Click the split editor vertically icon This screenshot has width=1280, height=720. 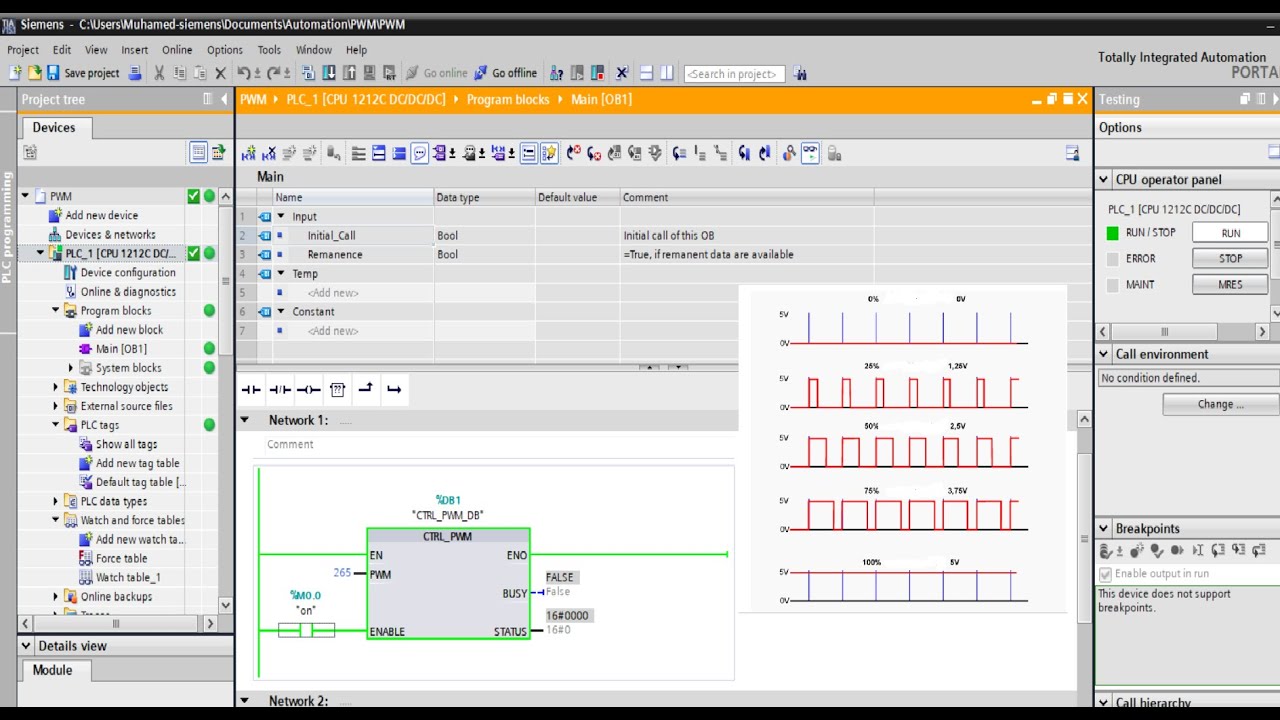667,73
